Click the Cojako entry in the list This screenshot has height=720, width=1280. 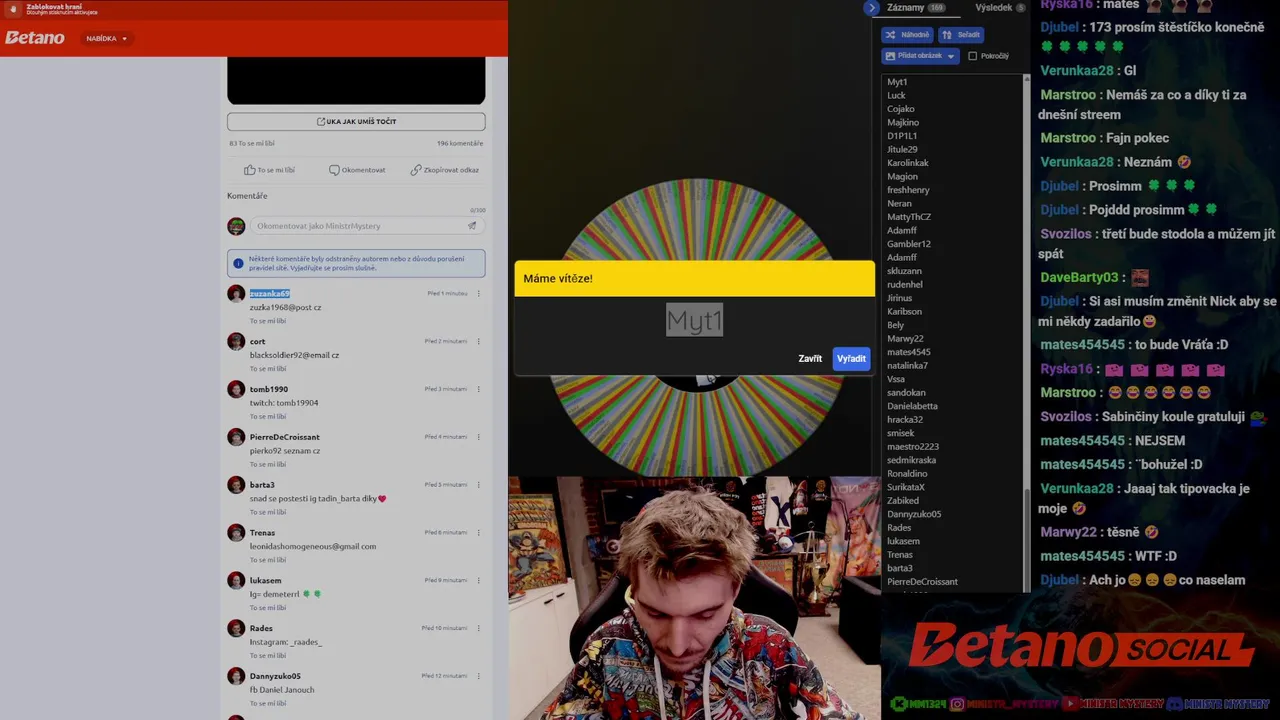click(901, 109)
